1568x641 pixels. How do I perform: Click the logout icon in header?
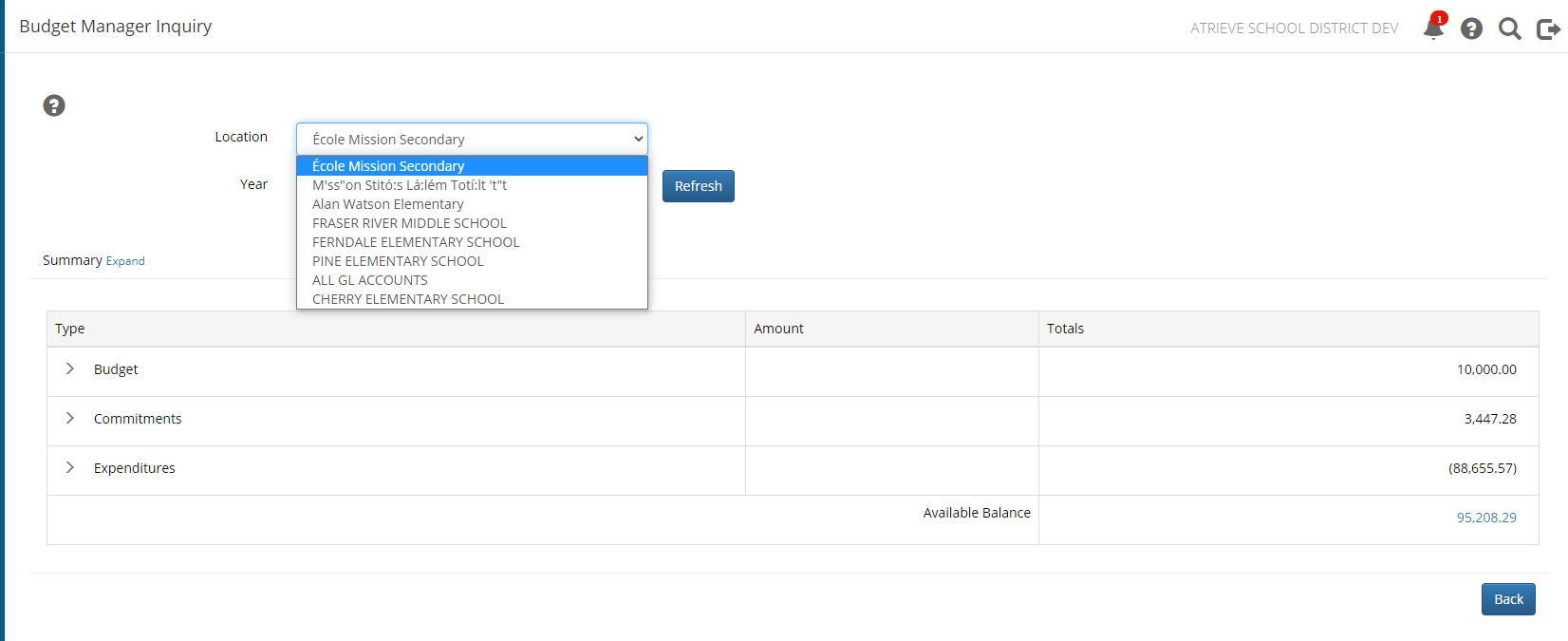click(x=1548, y=29)
